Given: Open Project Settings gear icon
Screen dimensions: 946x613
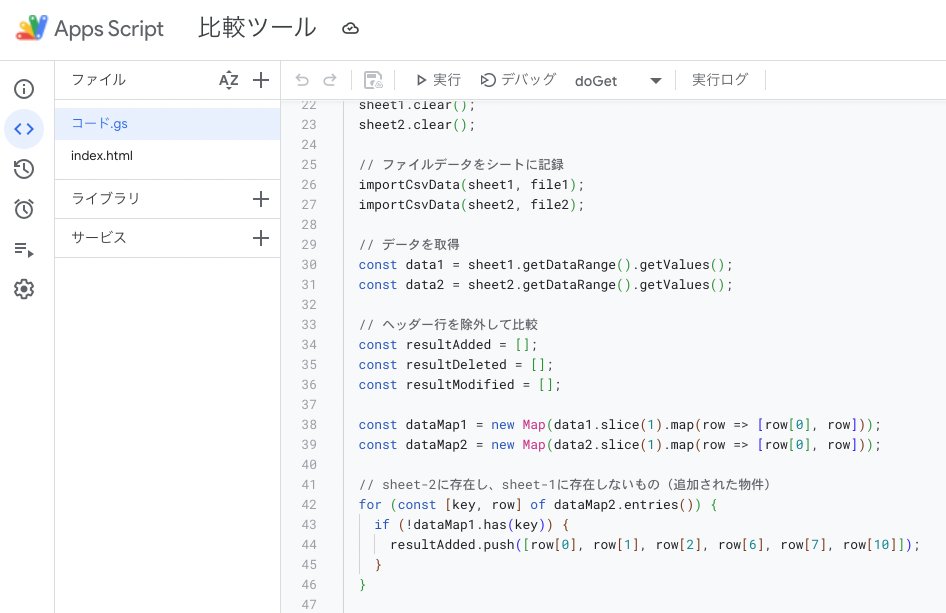Looking at the screenshot, I should [24, 289].
